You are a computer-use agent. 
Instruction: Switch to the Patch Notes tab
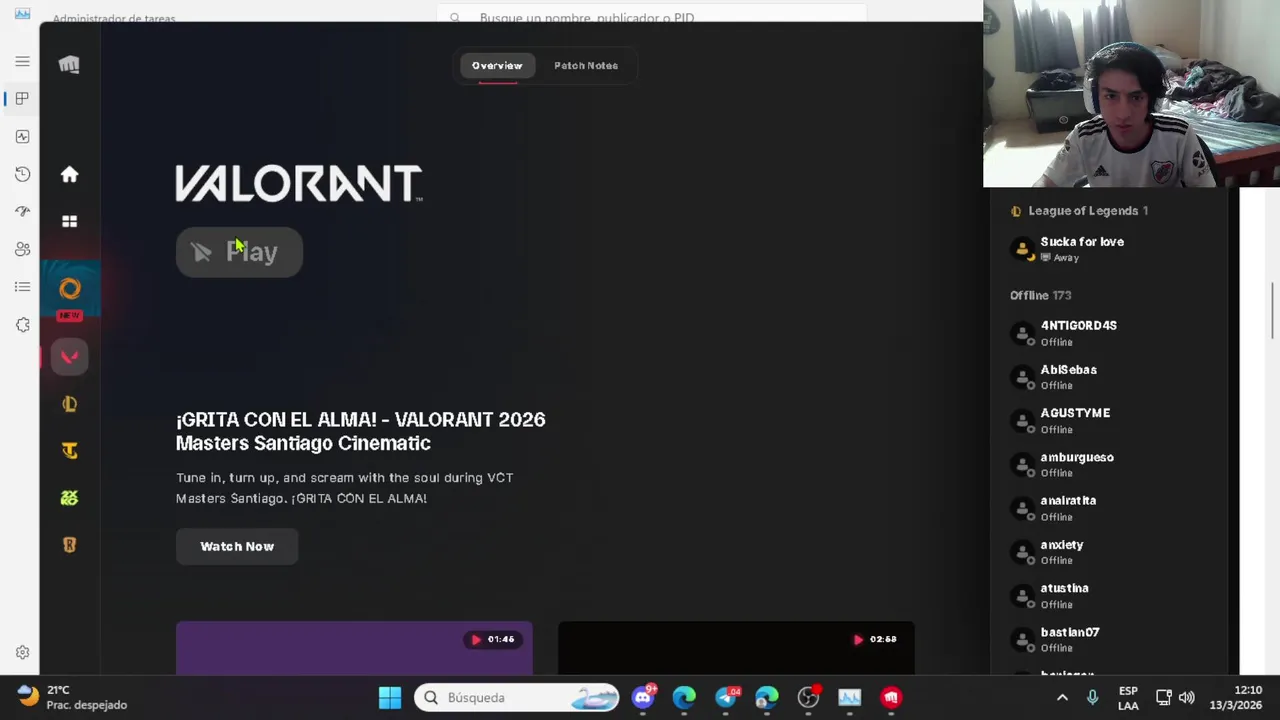coord(586,66)
